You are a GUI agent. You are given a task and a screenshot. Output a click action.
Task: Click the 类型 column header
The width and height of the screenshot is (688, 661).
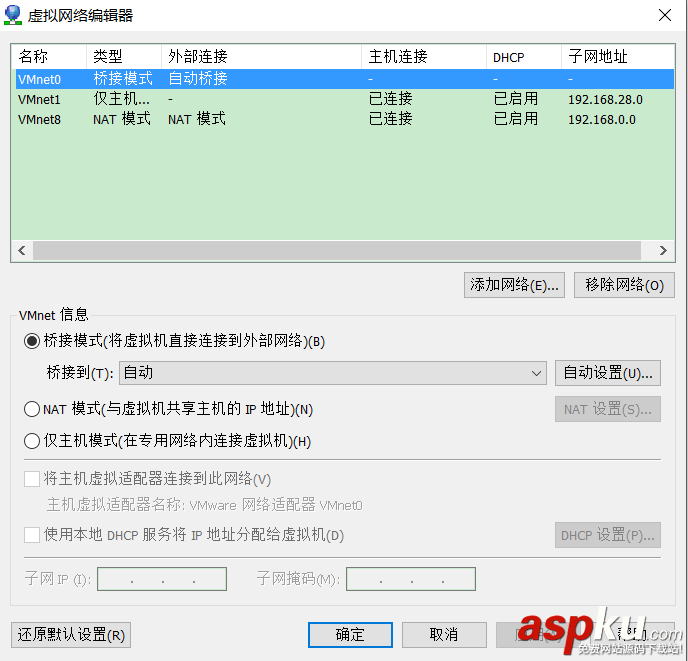[124, 57]
